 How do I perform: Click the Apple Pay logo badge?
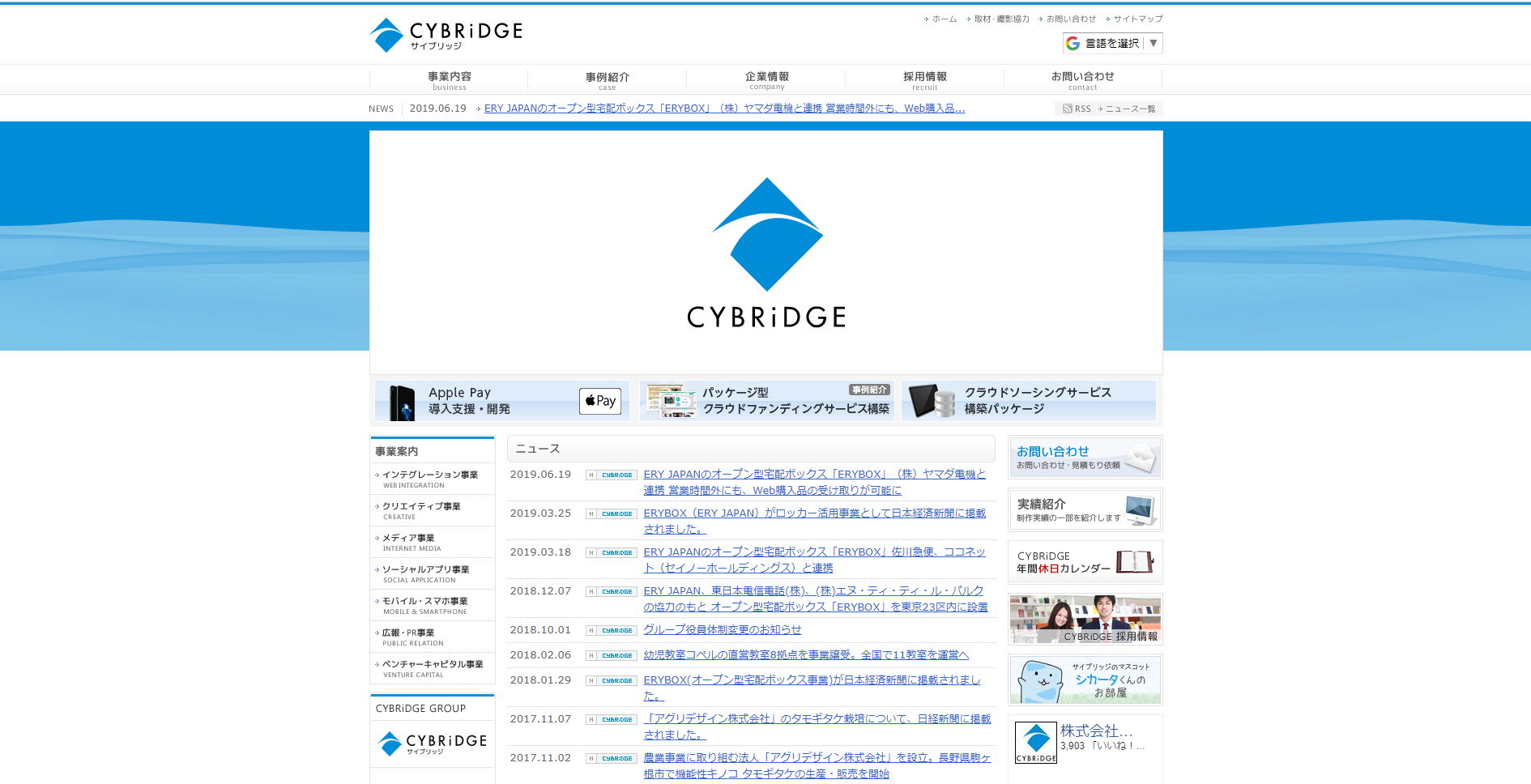[600, 401]
